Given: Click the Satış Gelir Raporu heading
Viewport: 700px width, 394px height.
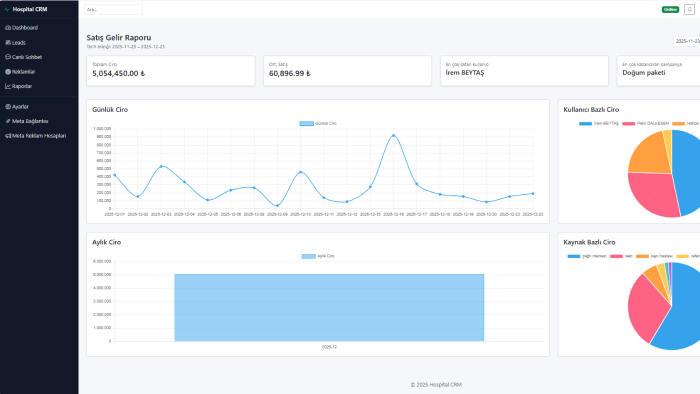Looking at the screenshot, I should click(x=119, y=37).
